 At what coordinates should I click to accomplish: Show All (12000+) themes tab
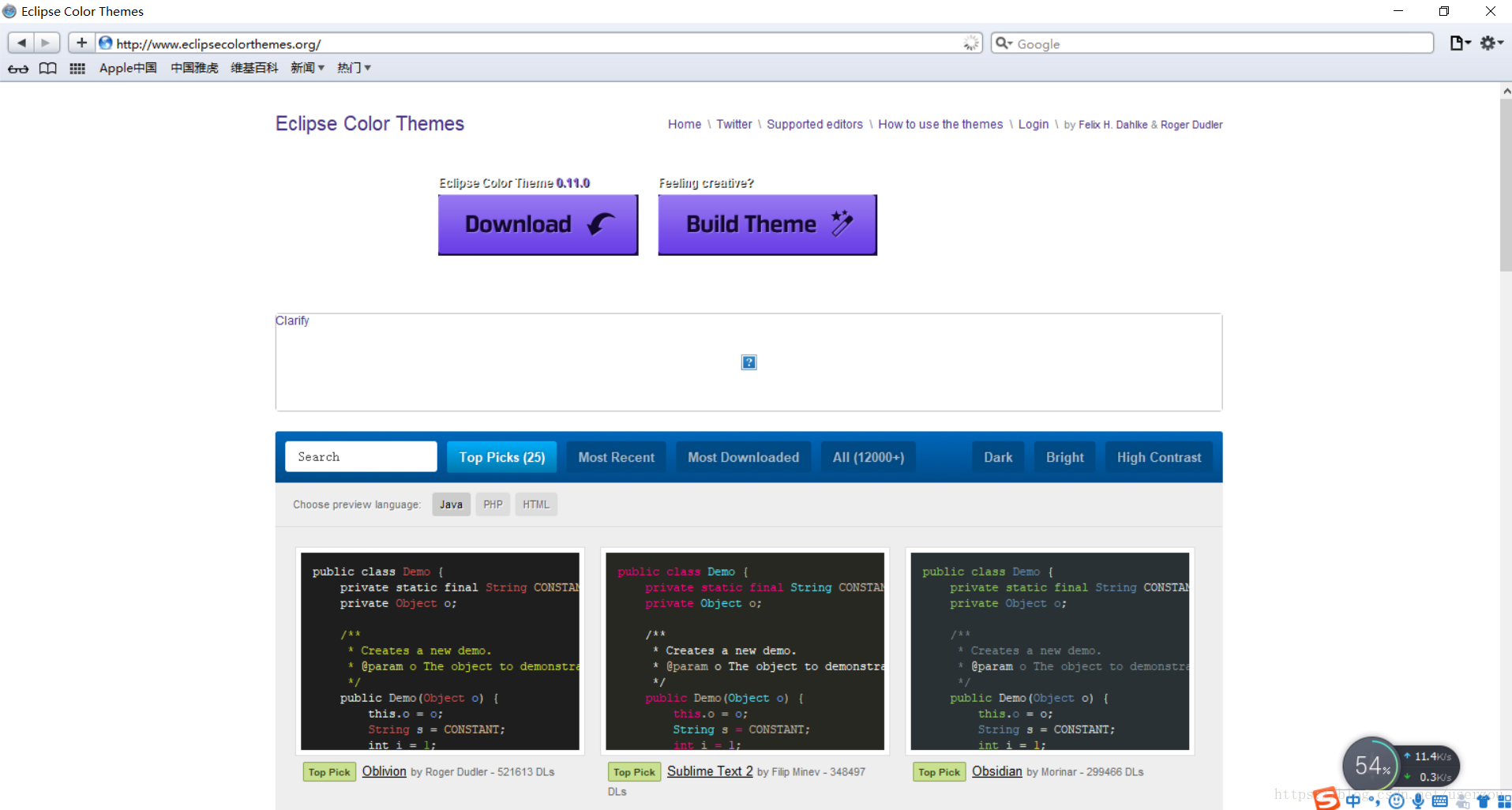(869, 457)
